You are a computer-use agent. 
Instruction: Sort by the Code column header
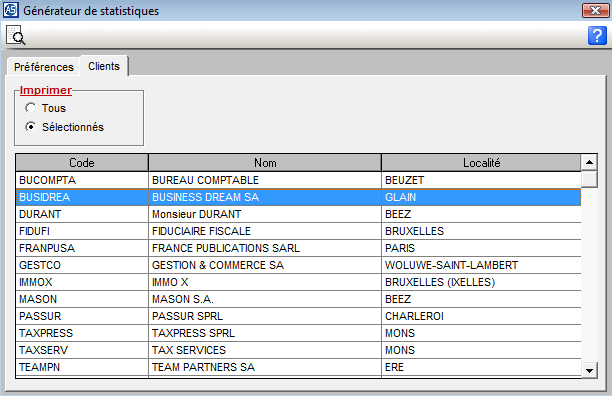[82, 163]
